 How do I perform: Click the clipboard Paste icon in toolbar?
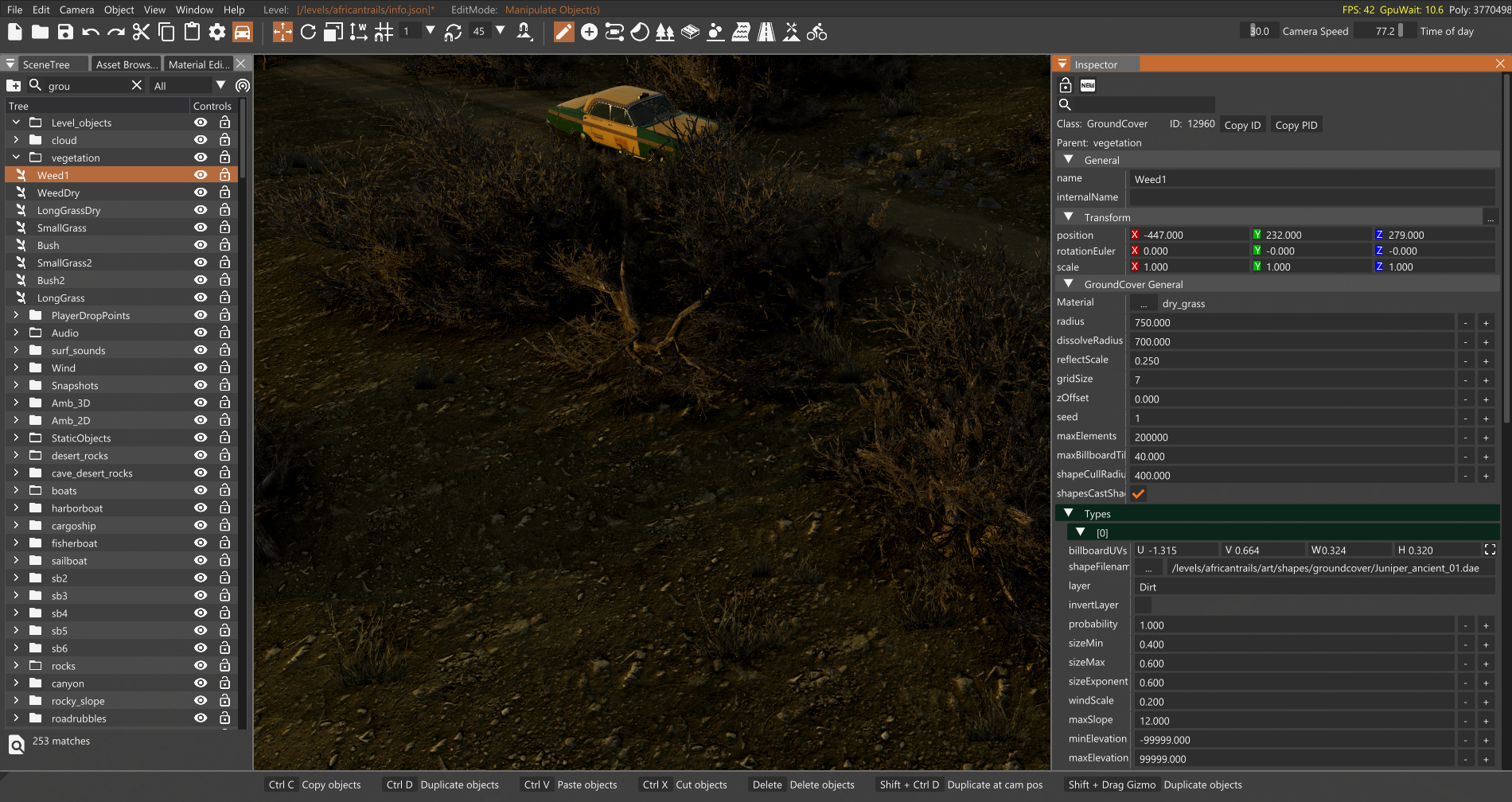coord(192,32)
